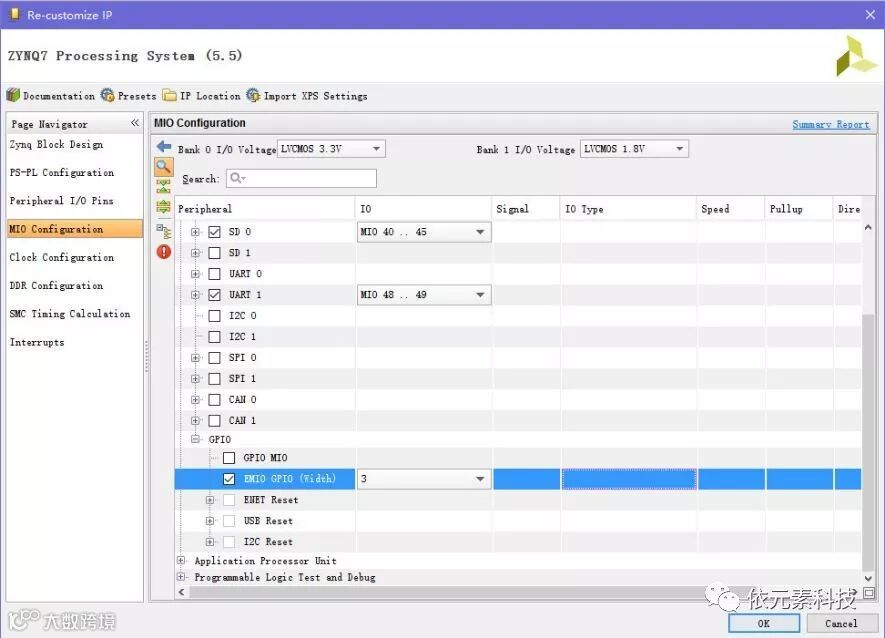Click the scroll up arrow of table
The image size is (885, 638).
(868, 228)
